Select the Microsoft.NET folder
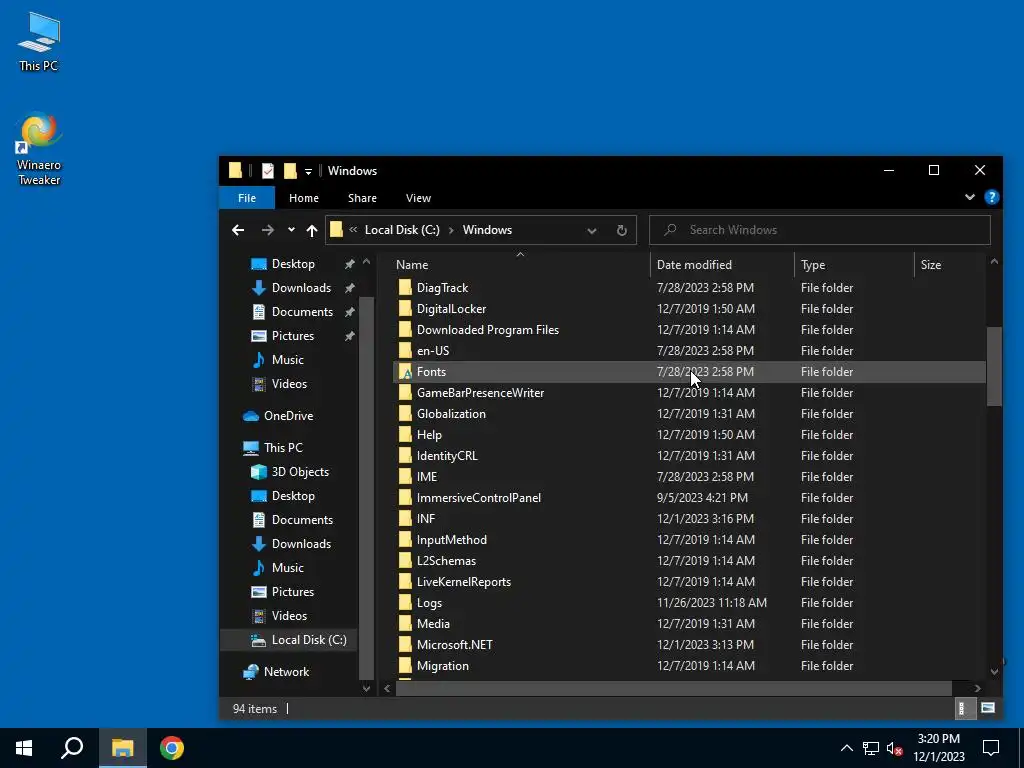This screenshot has height=768, width=1024. point(455,645)
